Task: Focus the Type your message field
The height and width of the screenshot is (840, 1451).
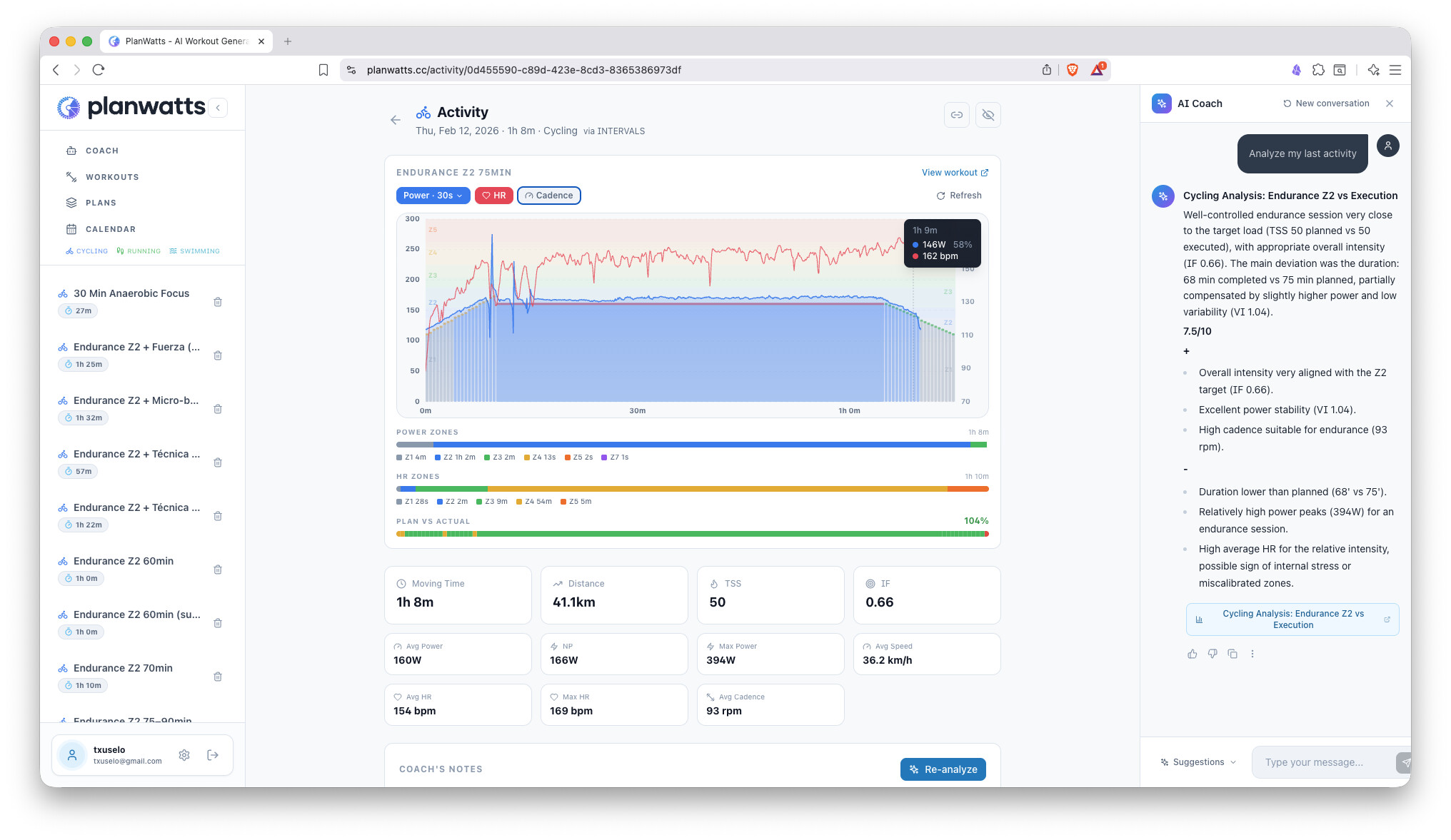Action: (x=1321, y=762)
